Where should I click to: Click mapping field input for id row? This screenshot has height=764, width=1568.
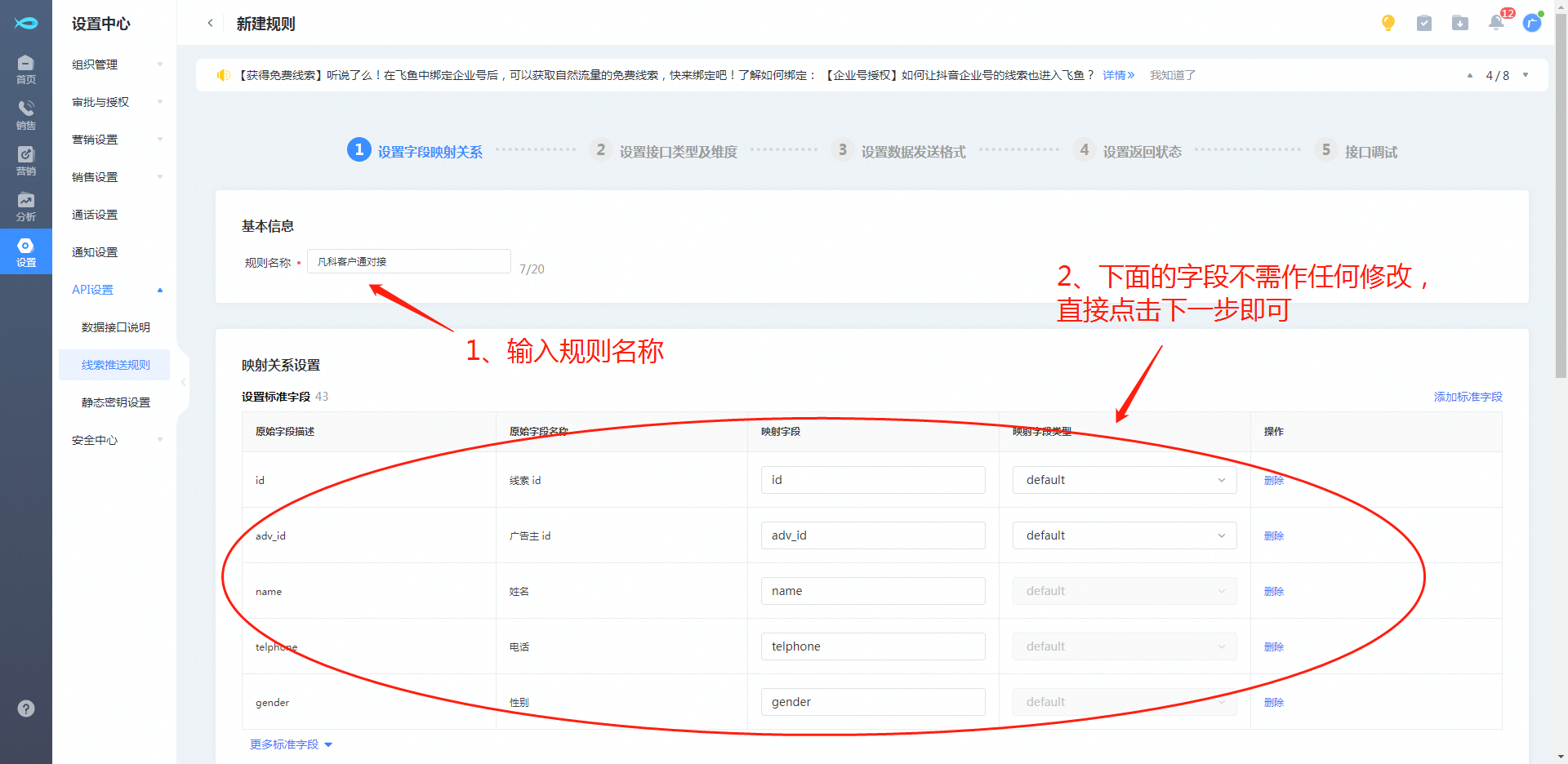873,480
